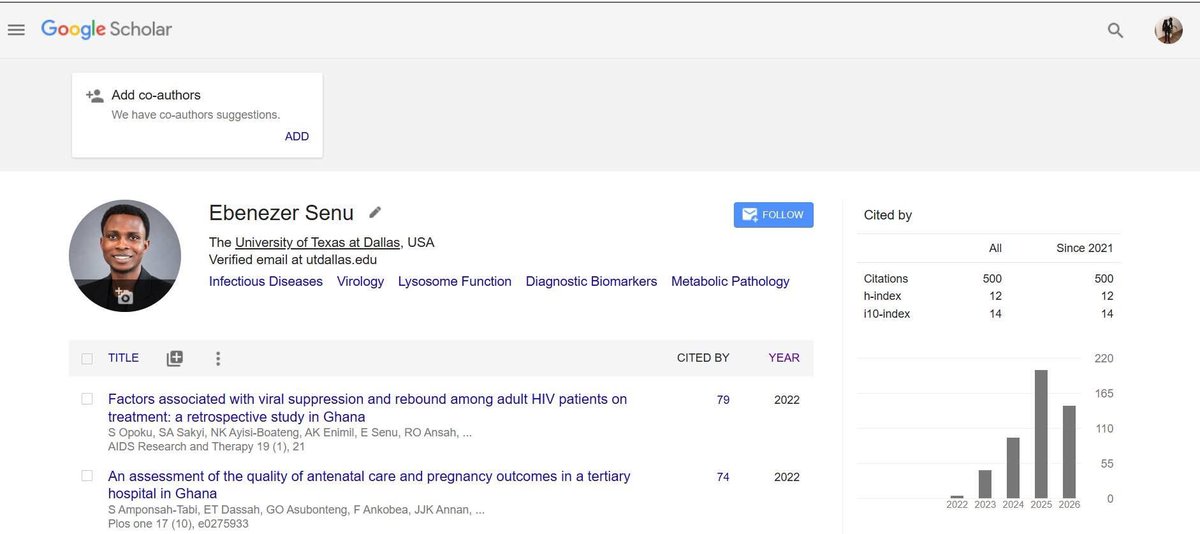Click the 'Since 2021' column header
The height and width of the screenshot is (534, 1200).
tap(1085, 248)
